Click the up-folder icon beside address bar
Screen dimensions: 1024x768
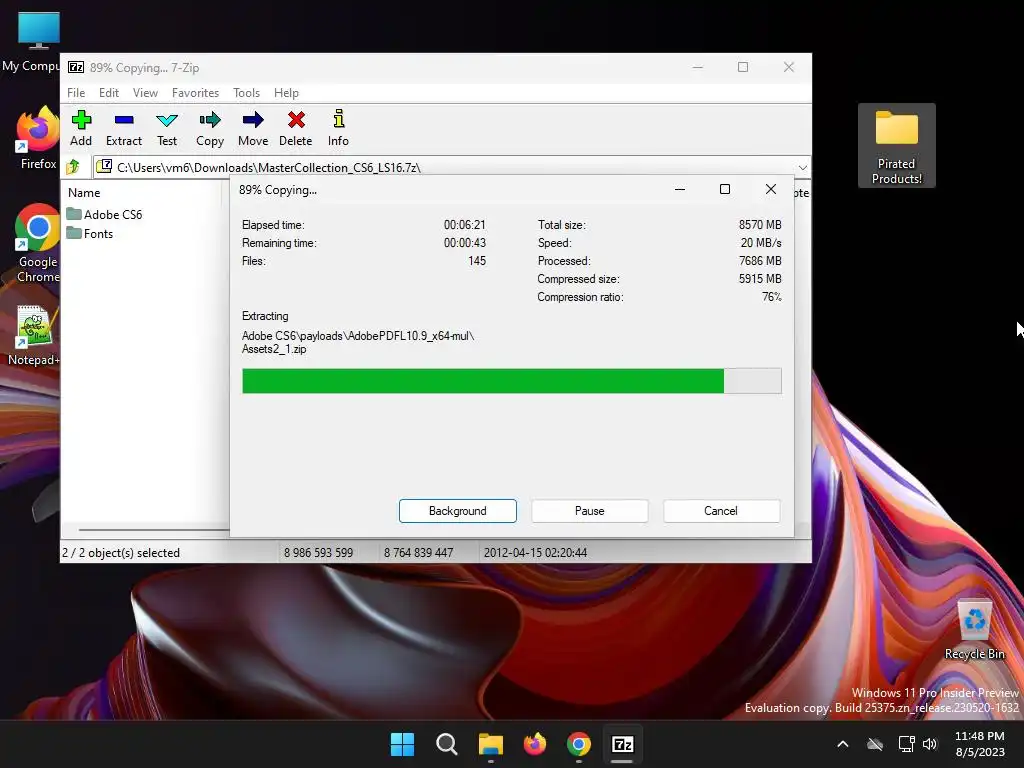73,167
